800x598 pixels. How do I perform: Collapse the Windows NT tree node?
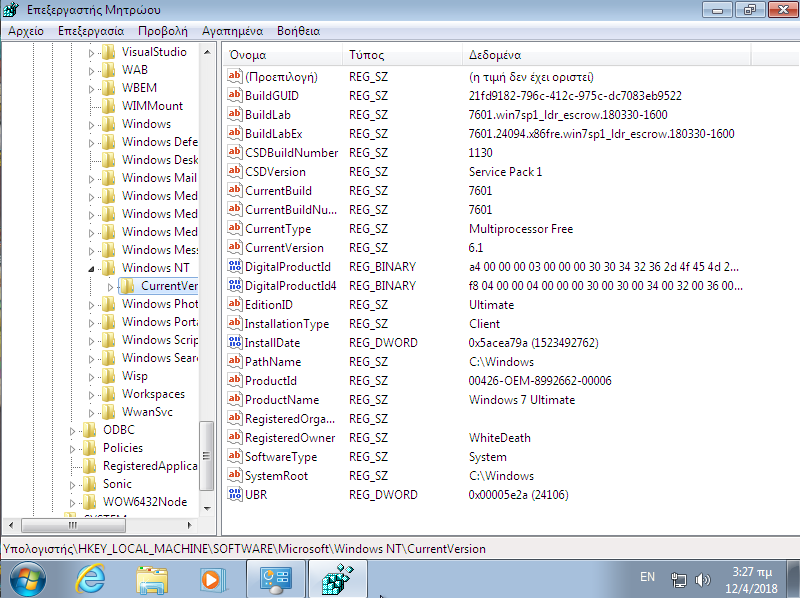point(91,268)
